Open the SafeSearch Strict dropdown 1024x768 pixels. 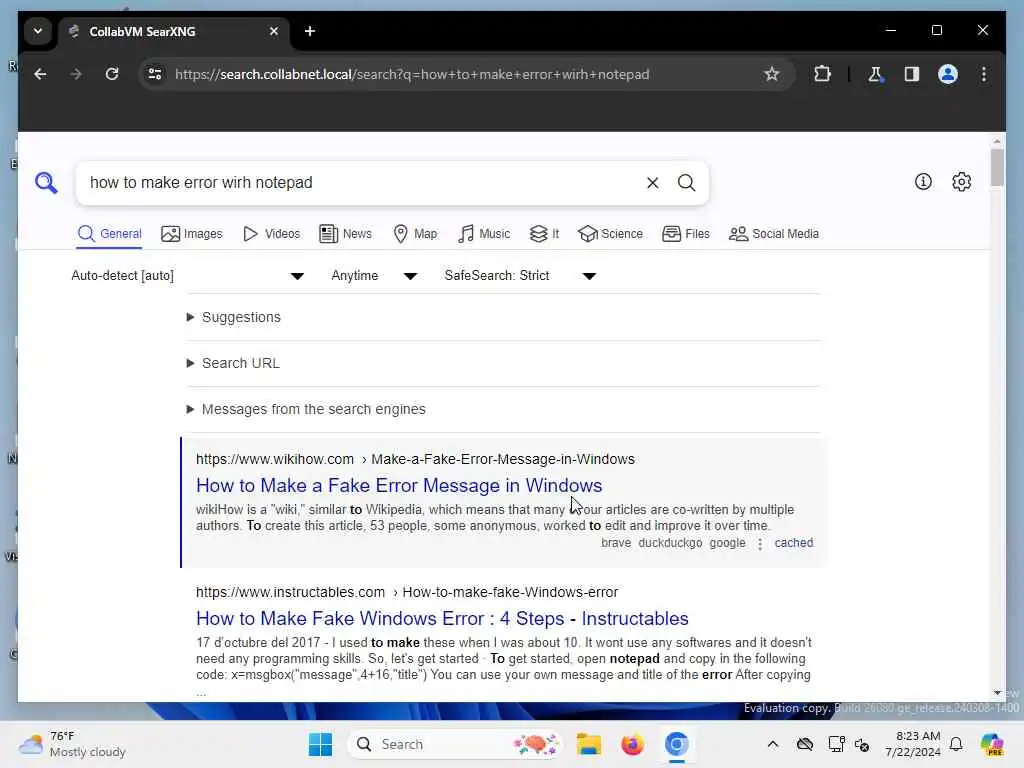coord(520,276)
